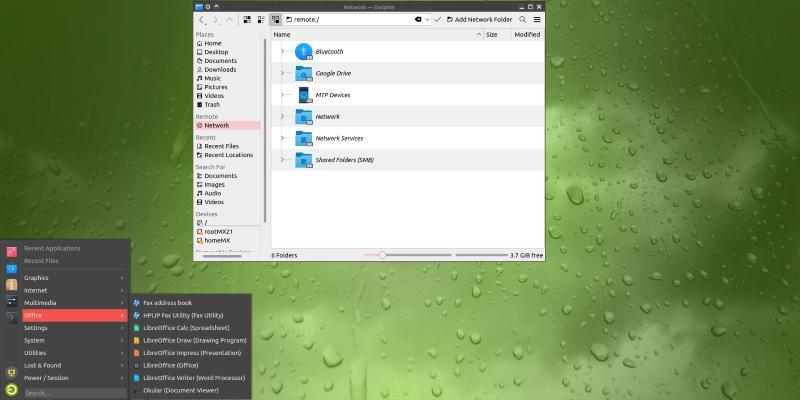Open the Bluetooth folder icon

[x=304, y=52]
